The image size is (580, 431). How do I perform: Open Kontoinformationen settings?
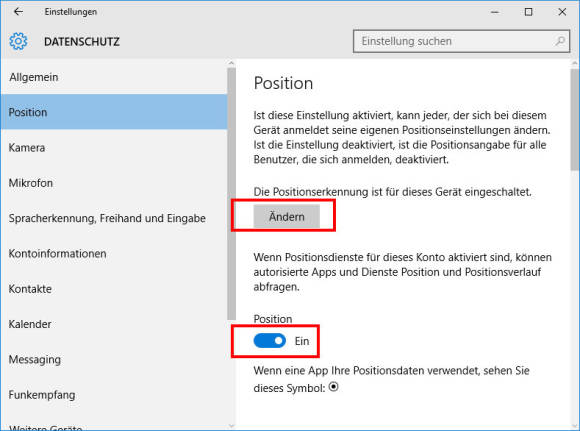point(114,253)
